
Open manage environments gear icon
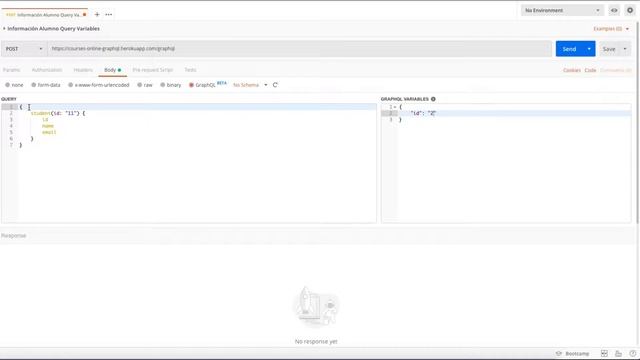630,10
